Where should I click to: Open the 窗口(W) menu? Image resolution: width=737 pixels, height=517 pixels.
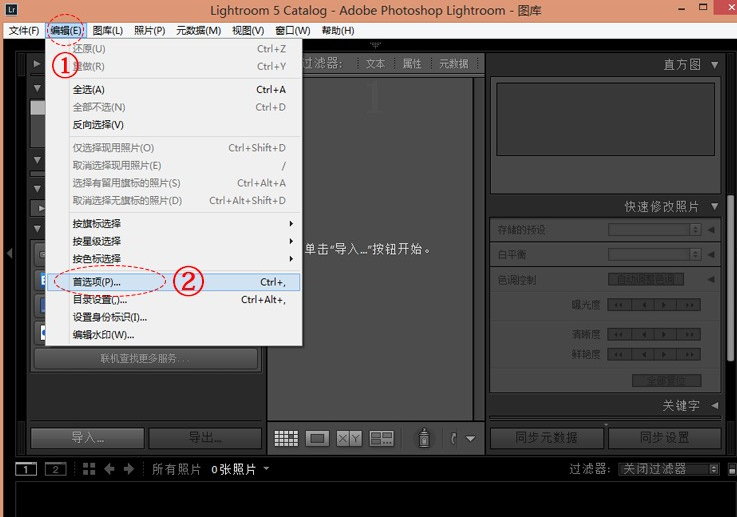[x=292, y=31]
